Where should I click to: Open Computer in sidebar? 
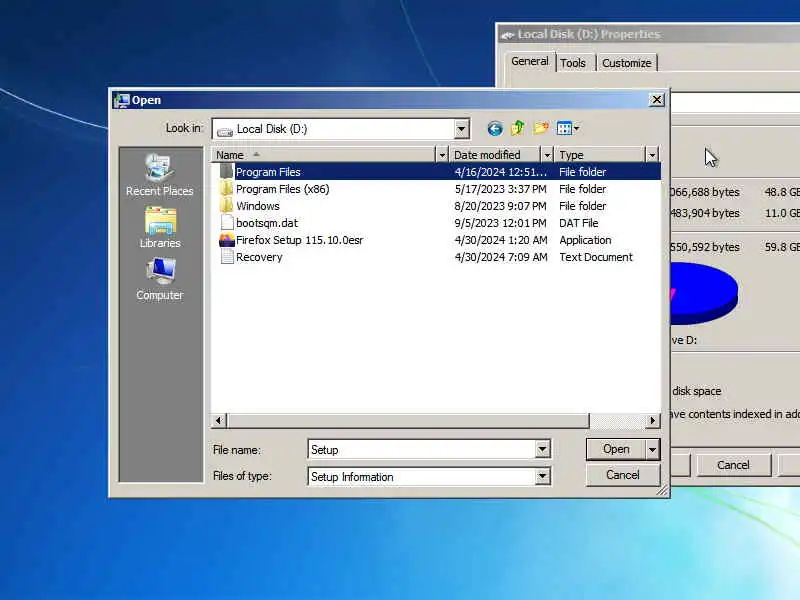(x=160, y=280)
